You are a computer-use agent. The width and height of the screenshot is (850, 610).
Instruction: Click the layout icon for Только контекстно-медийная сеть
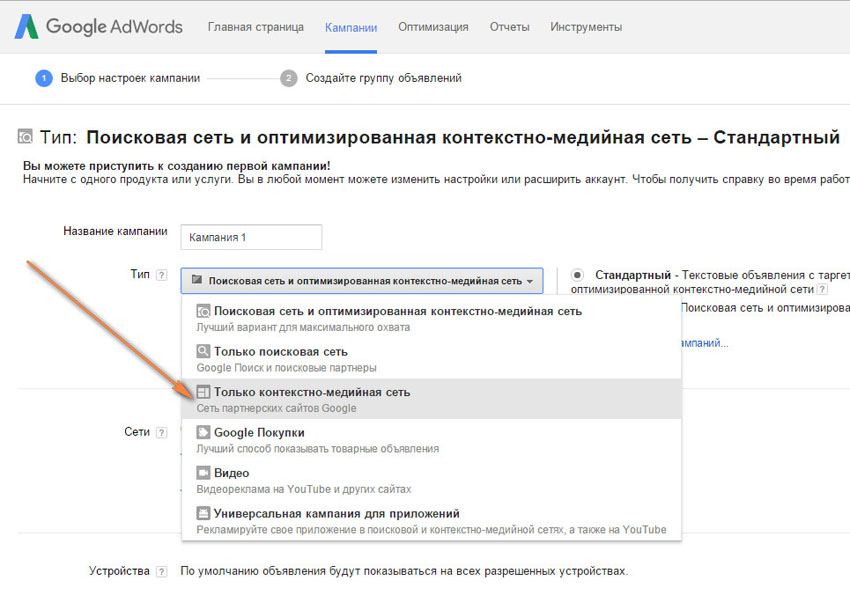tap(203, 392)
